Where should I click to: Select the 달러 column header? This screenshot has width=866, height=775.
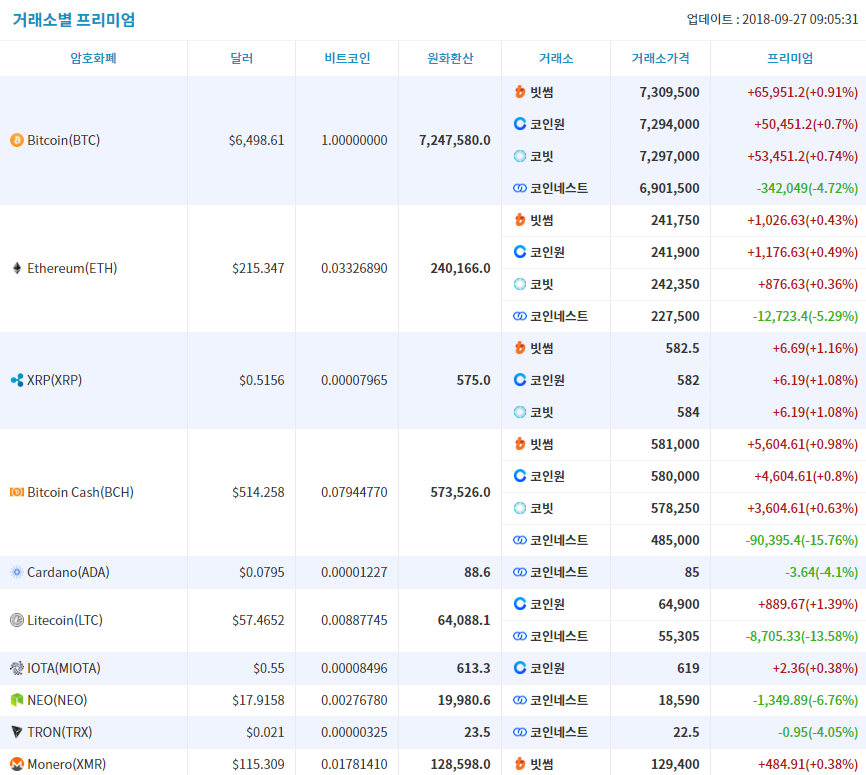pos(241,59)
